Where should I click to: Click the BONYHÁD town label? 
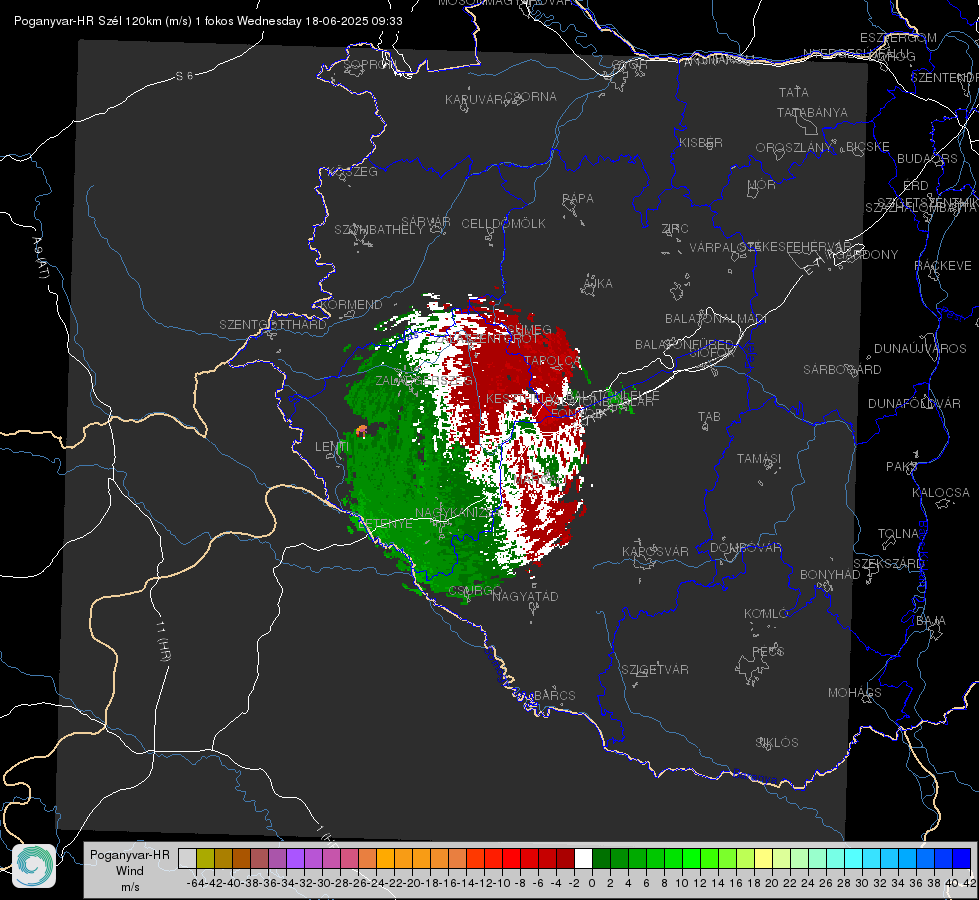tap(830, 574)
